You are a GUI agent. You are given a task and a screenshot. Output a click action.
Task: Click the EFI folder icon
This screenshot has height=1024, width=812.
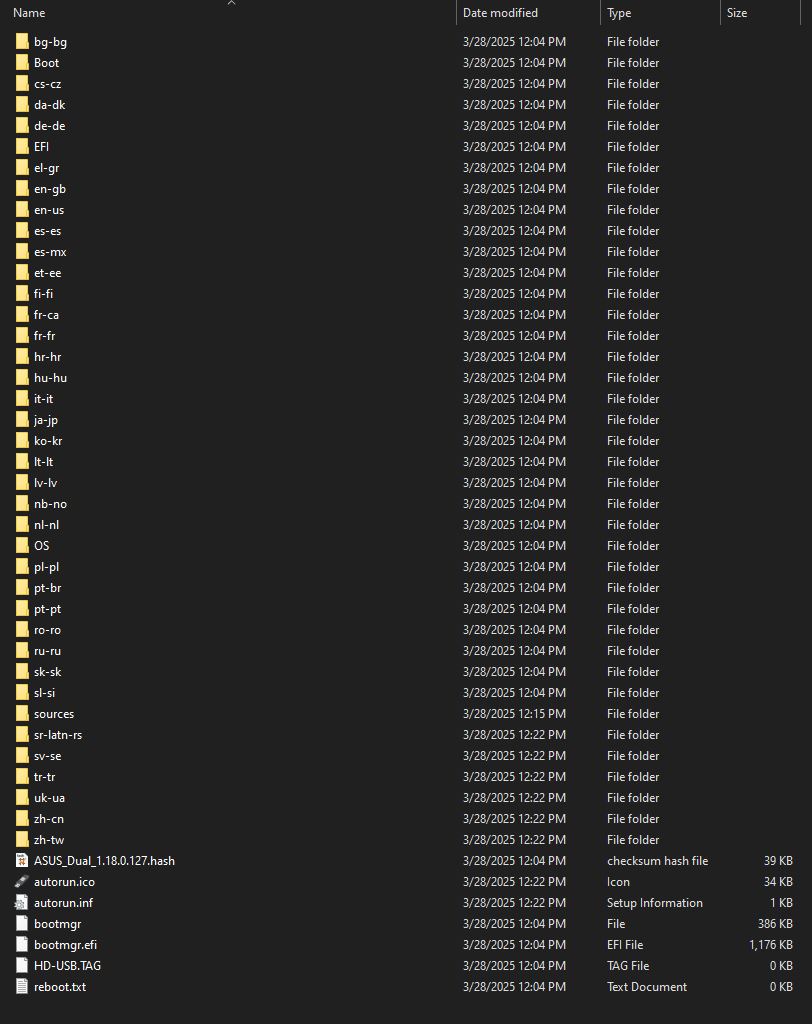pyautogui.click(x=23, y=147)
